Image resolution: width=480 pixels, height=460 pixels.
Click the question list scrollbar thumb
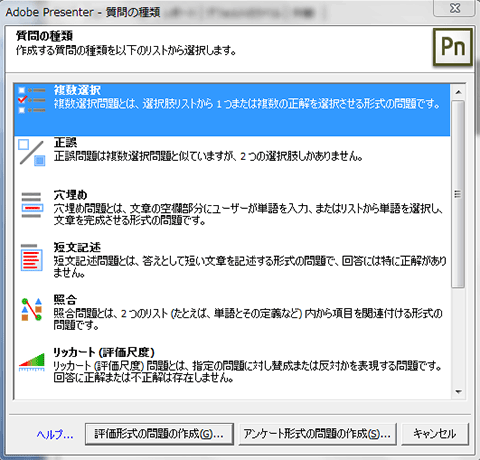pyautogui.click(x=458, y=194)
